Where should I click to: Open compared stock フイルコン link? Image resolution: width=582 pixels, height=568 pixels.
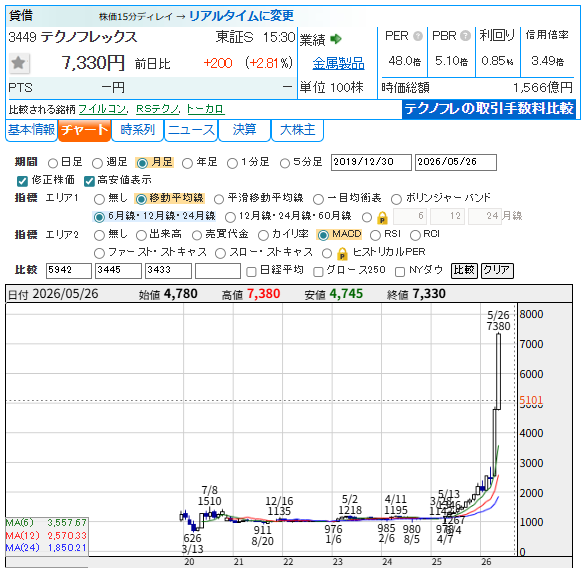(x=102, y=109)
